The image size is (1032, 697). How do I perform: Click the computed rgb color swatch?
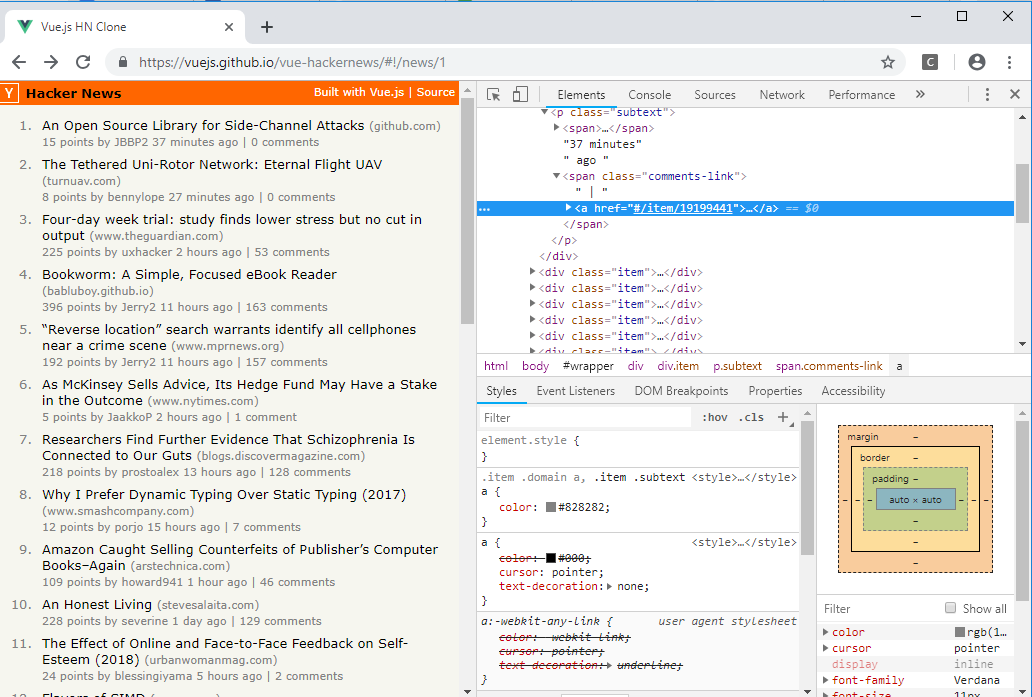tap(960, 632)
